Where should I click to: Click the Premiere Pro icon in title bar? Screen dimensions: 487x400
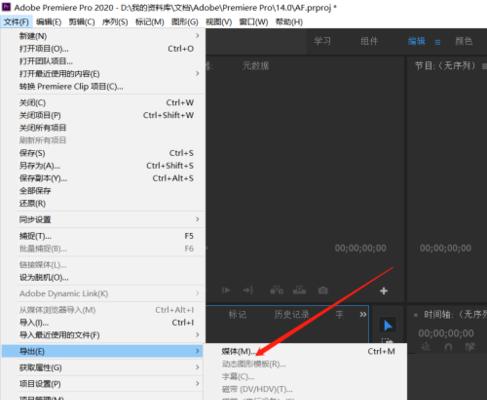click(x=6, y=7)
